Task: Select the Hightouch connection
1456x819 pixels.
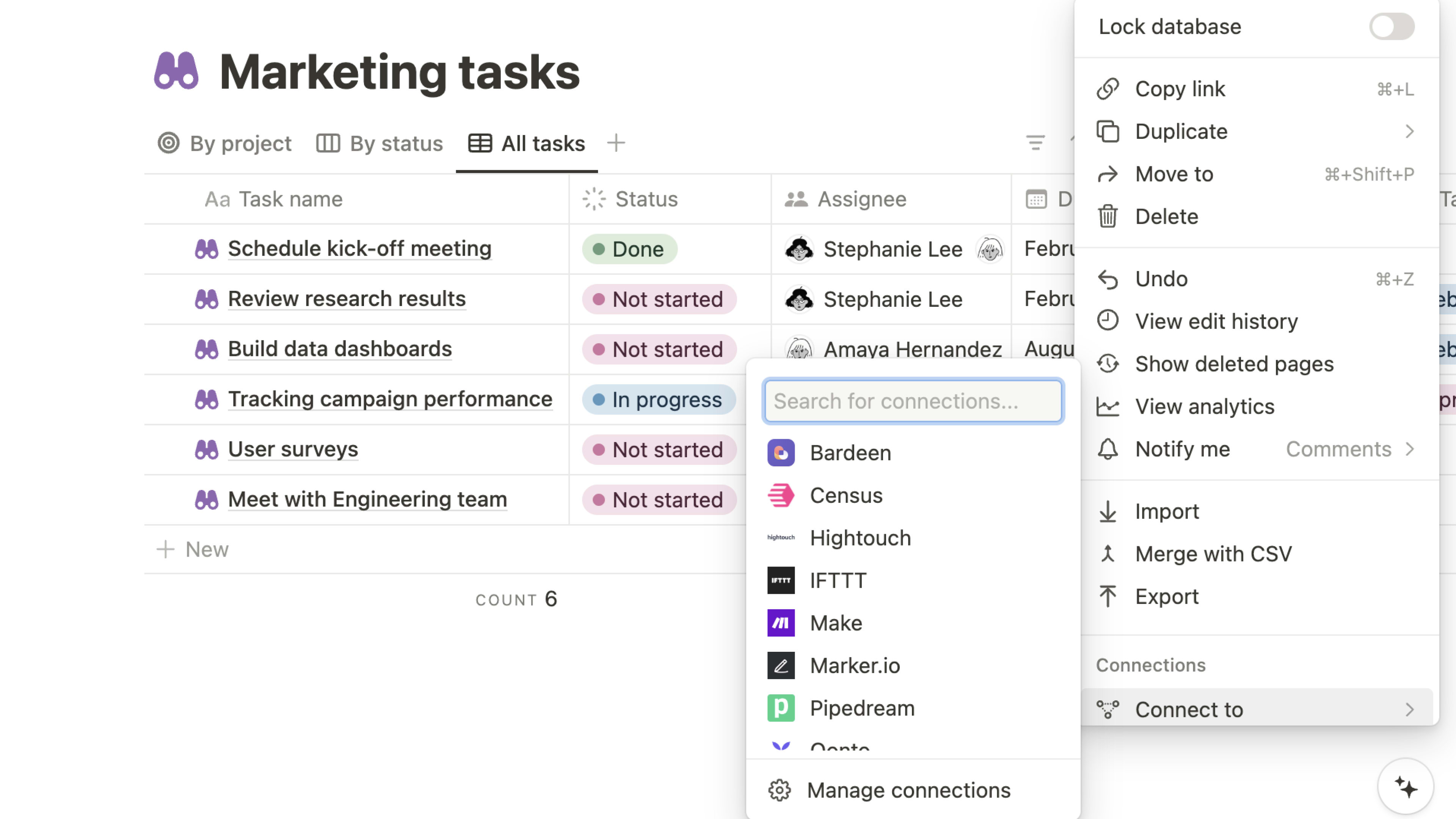Action: point(913,538)
